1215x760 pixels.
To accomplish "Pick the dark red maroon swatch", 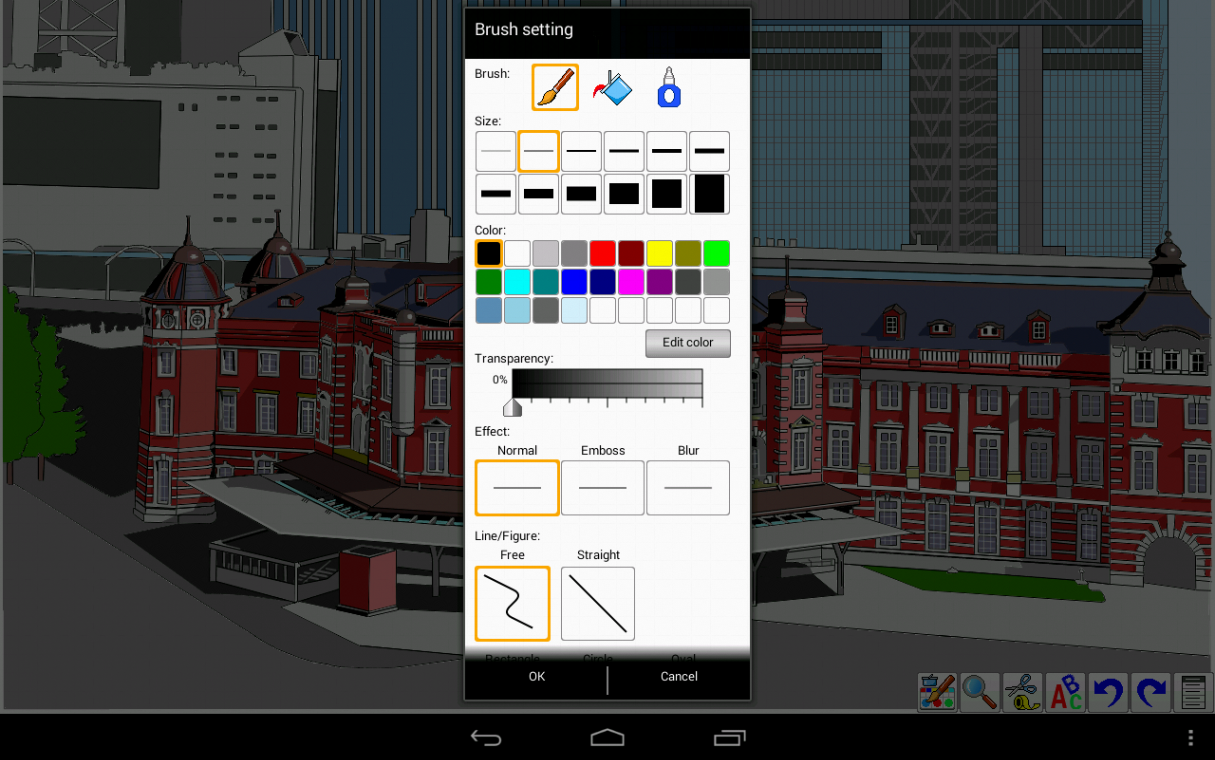I will coord(631,253).
